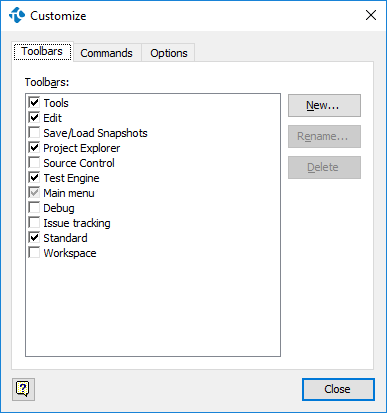The image size is (387, 413).
Task: Click the New... button
Action: 324,105
